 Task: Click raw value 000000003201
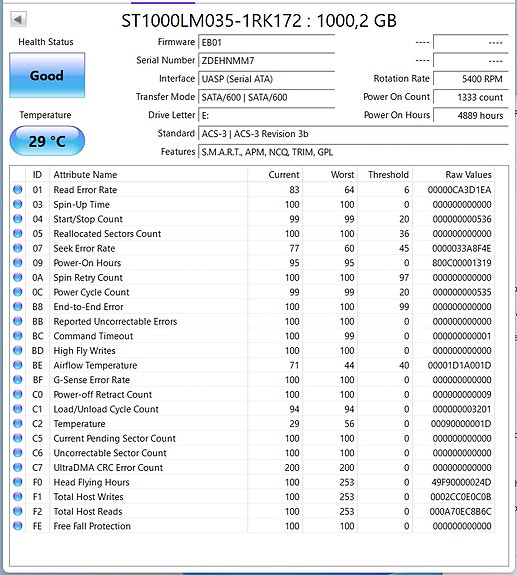click(x=462, y=409)
